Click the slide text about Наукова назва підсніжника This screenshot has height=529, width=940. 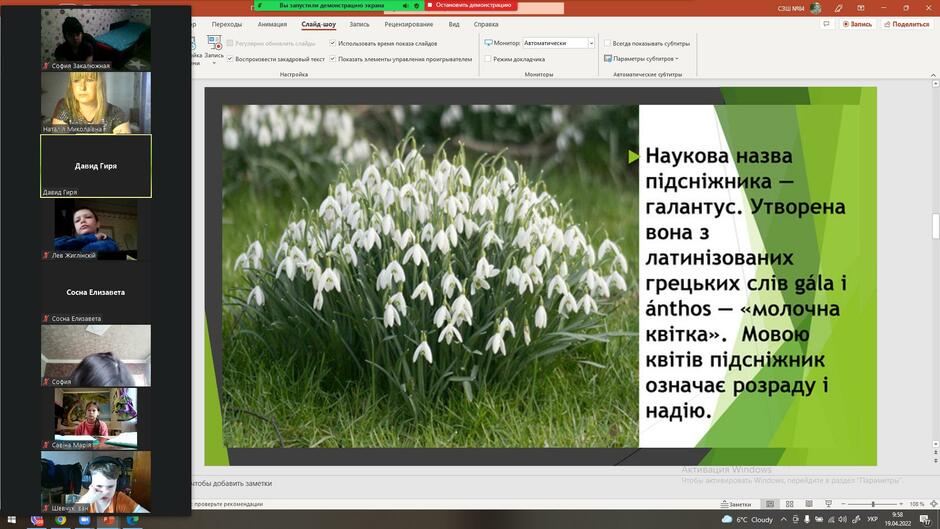pos(746,283)
